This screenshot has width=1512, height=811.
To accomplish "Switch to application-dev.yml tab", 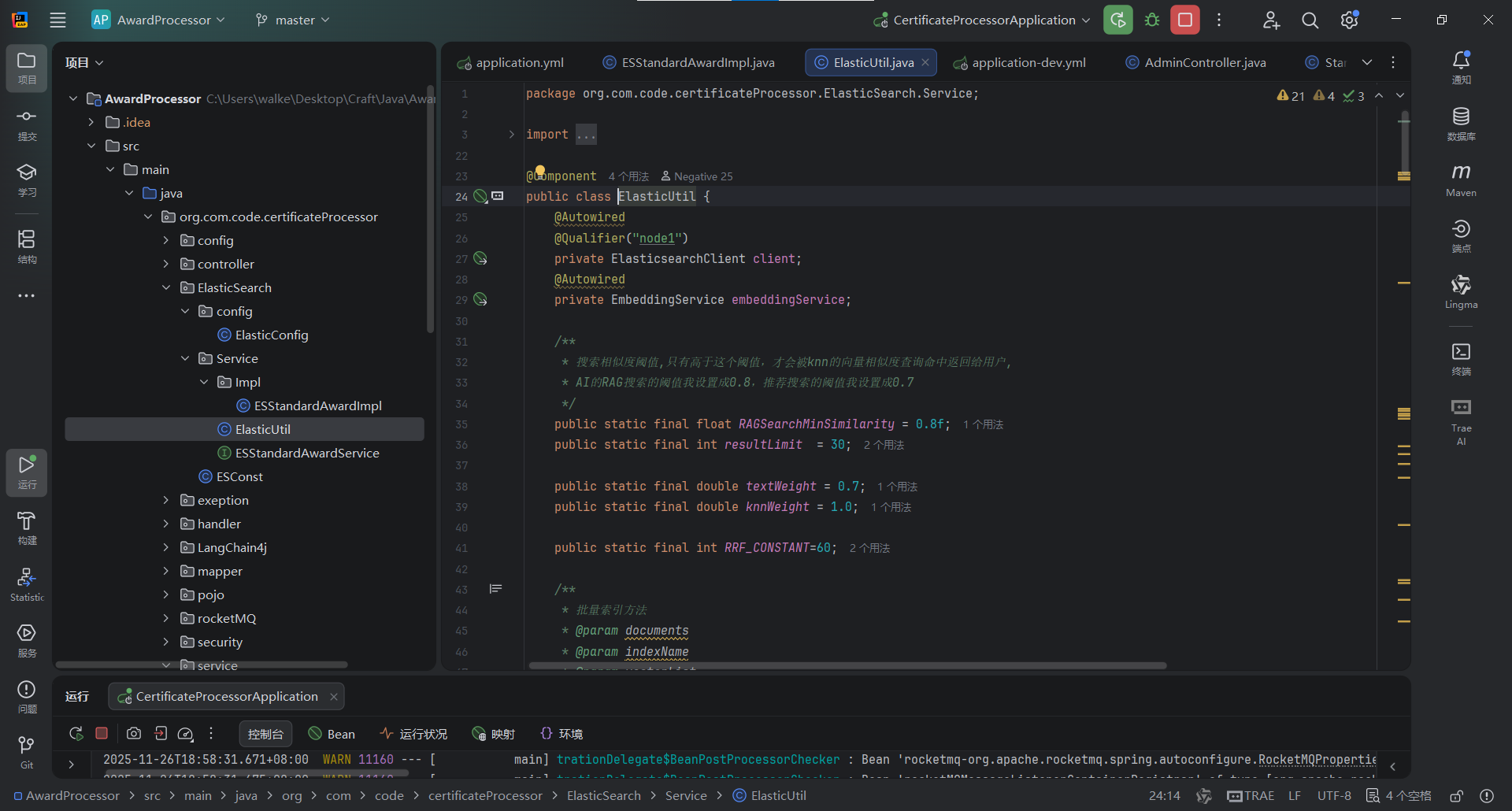I will click(1019, 62).
